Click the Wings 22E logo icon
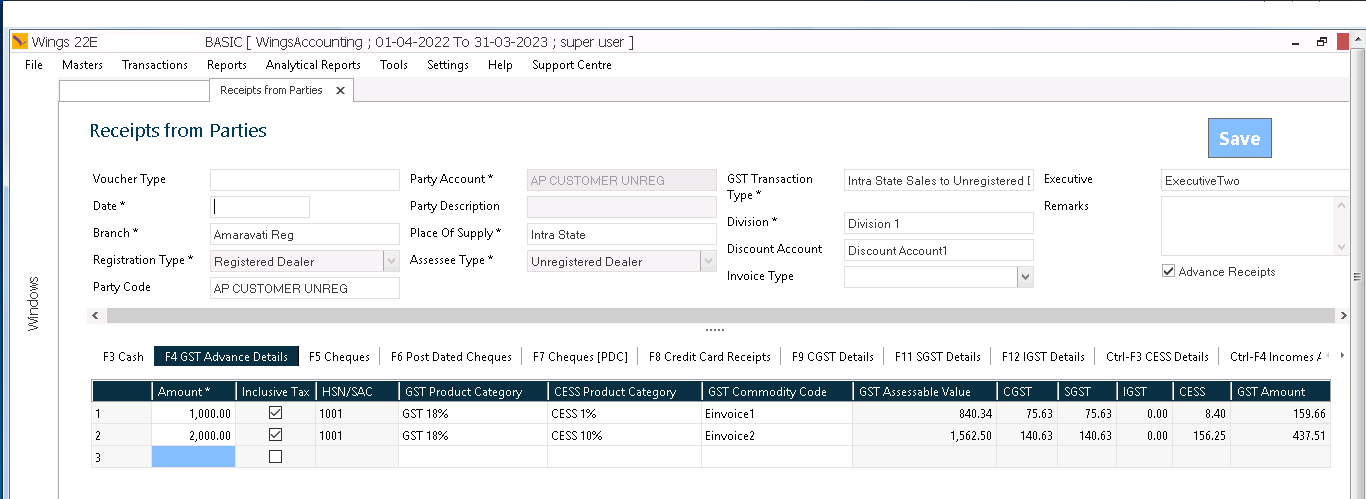This screenshot has width=1366, height=499. (x=19, y=42)
